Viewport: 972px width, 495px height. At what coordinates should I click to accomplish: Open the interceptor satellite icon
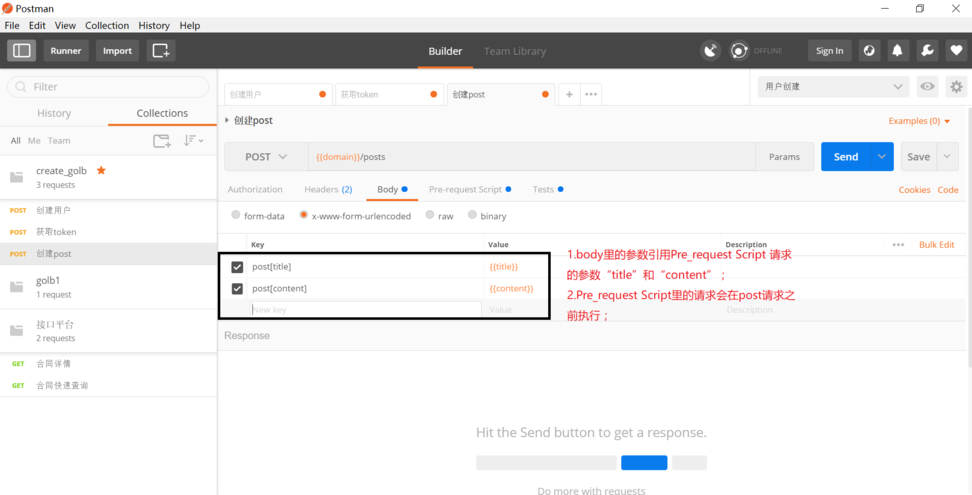(710, 51)
